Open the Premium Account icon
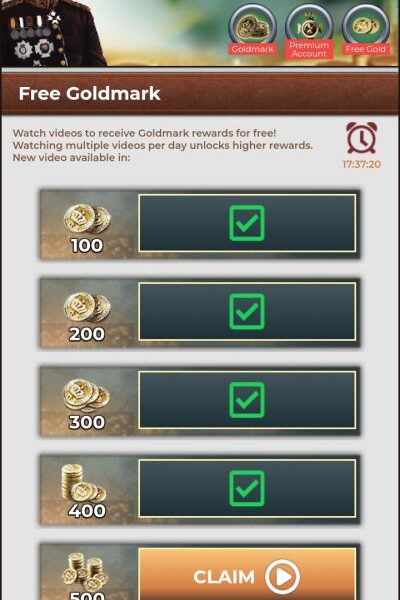The height and width of the screenshot is (600, 400). [309, 26]
